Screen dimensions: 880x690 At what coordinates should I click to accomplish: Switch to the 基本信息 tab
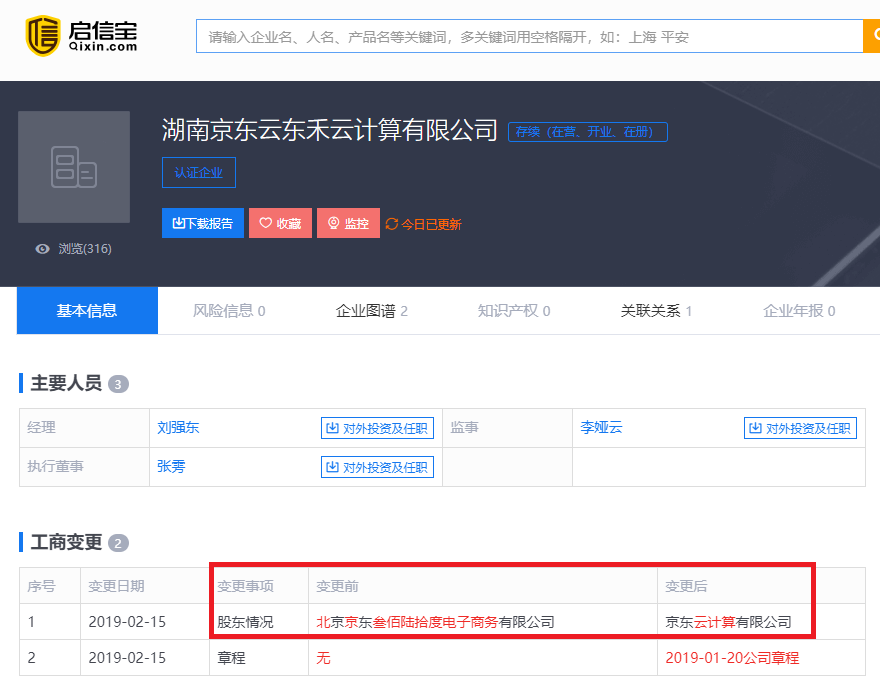(x=88, y=310)
